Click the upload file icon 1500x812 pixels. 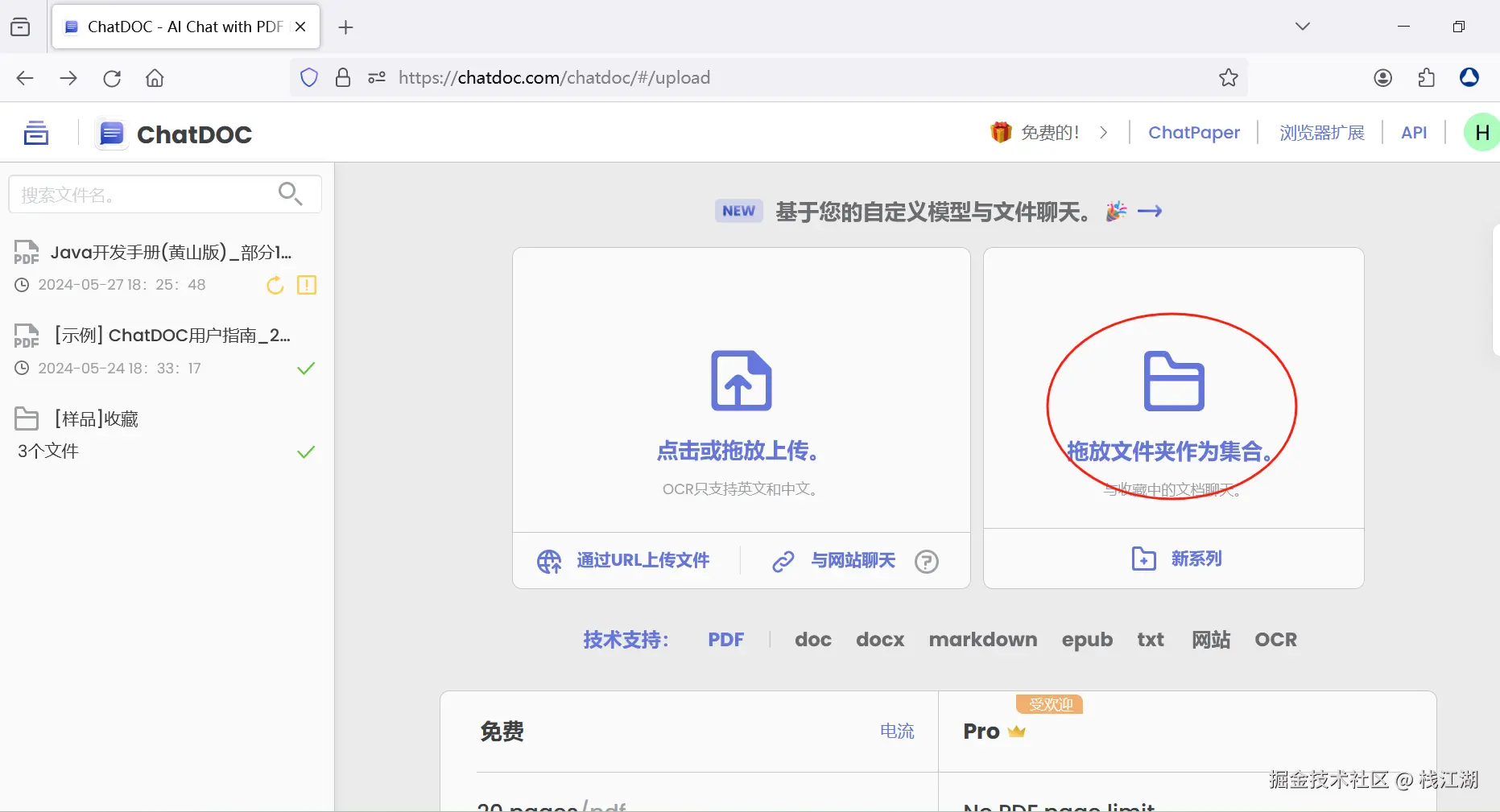click(x=742, y=381)
